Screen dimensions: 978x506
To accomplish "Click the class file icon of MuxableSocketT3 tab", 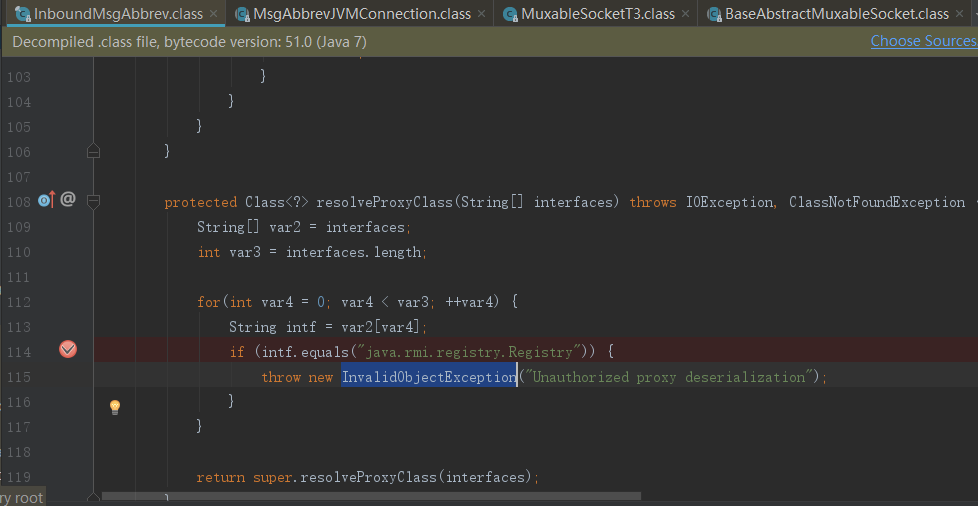I will pos(510,14).
